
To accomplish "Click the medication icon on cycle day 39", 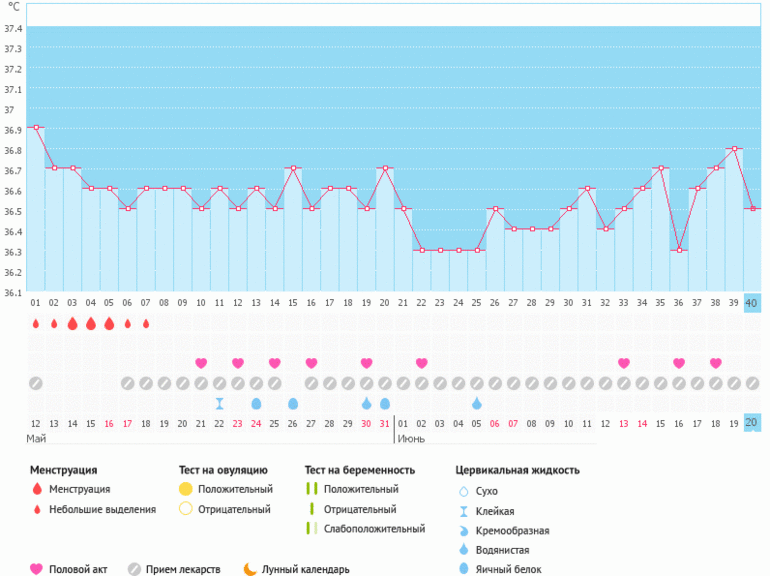I will pyautogui.click(x=734, y=383).
